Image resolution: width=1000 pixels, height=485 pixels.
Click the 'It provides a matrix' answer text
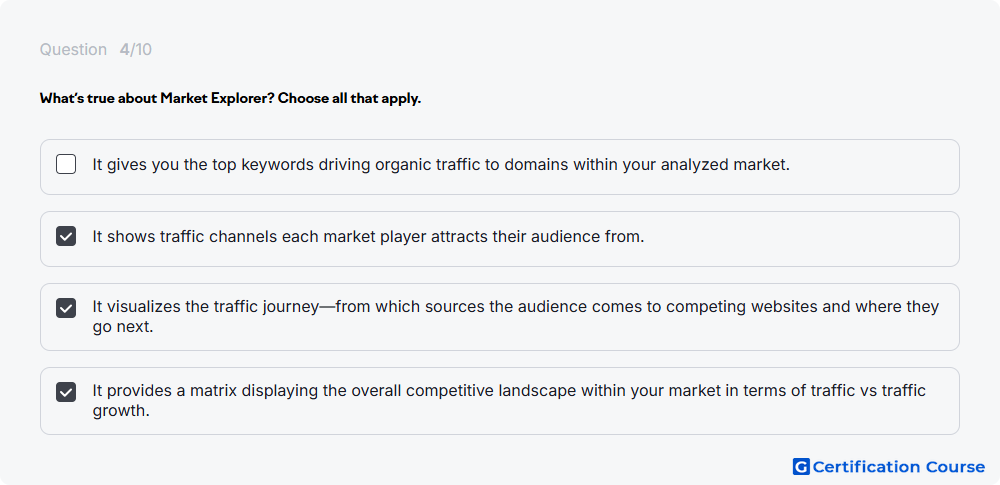509,401
